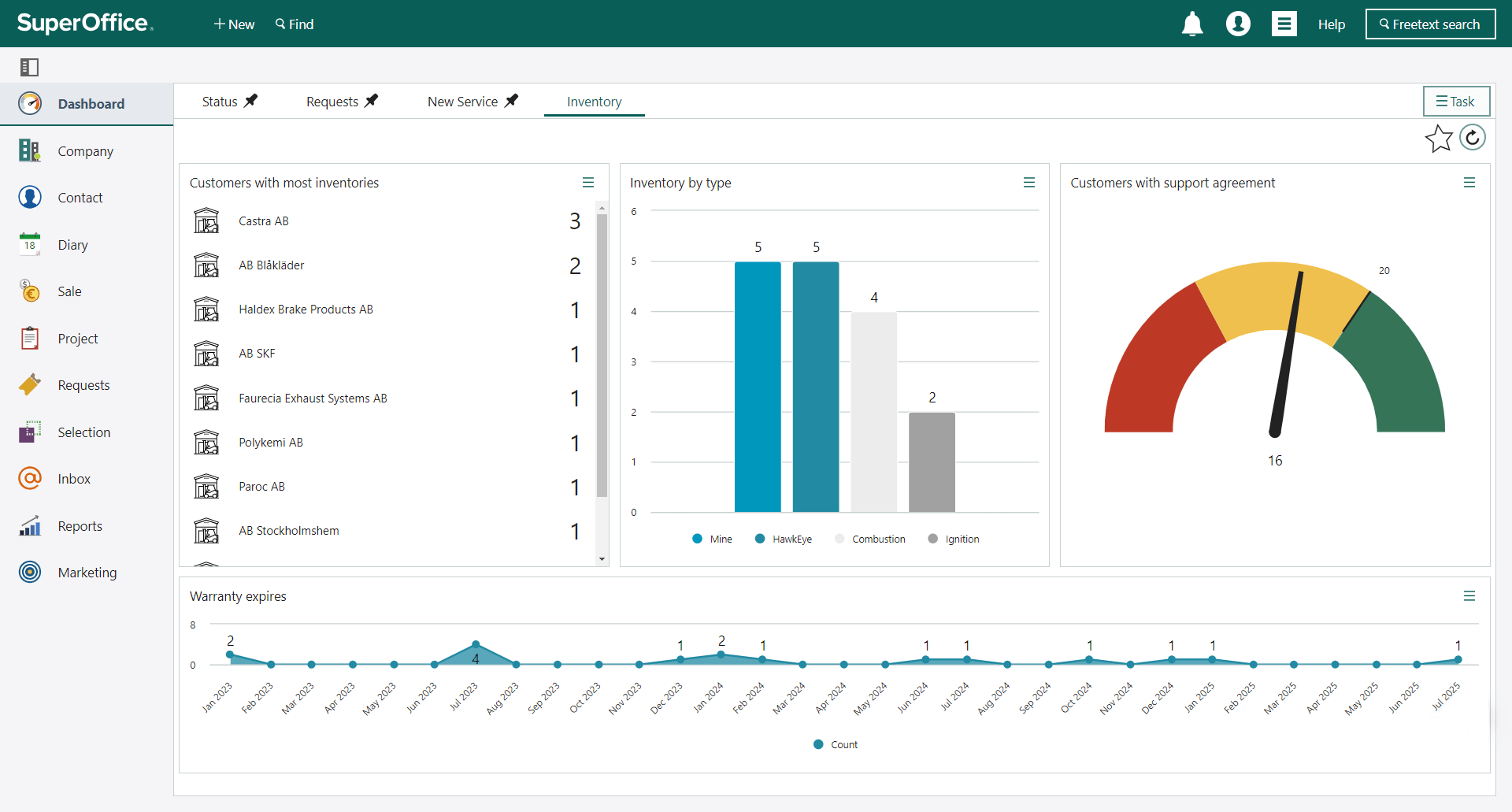Open the New menu
The width and height of the screenshot is (1512, 812).
pyautogui.click(x=234, y=24)
